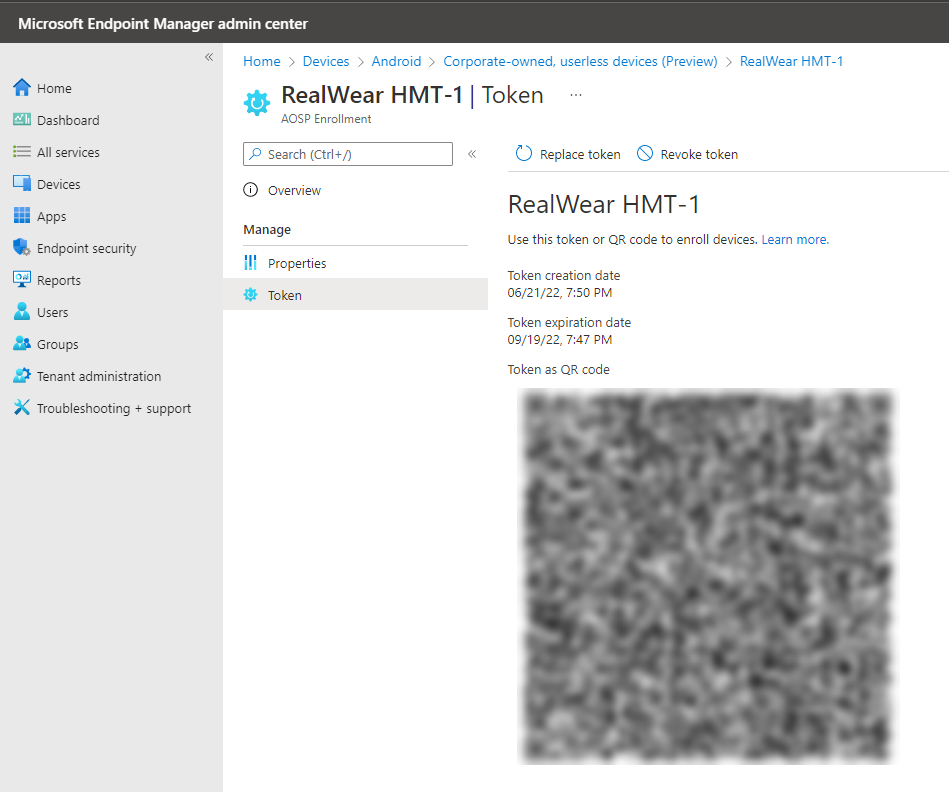Click the Properties bars icon
Viewport: 949px width, 792px height.
tap(251, 263)
